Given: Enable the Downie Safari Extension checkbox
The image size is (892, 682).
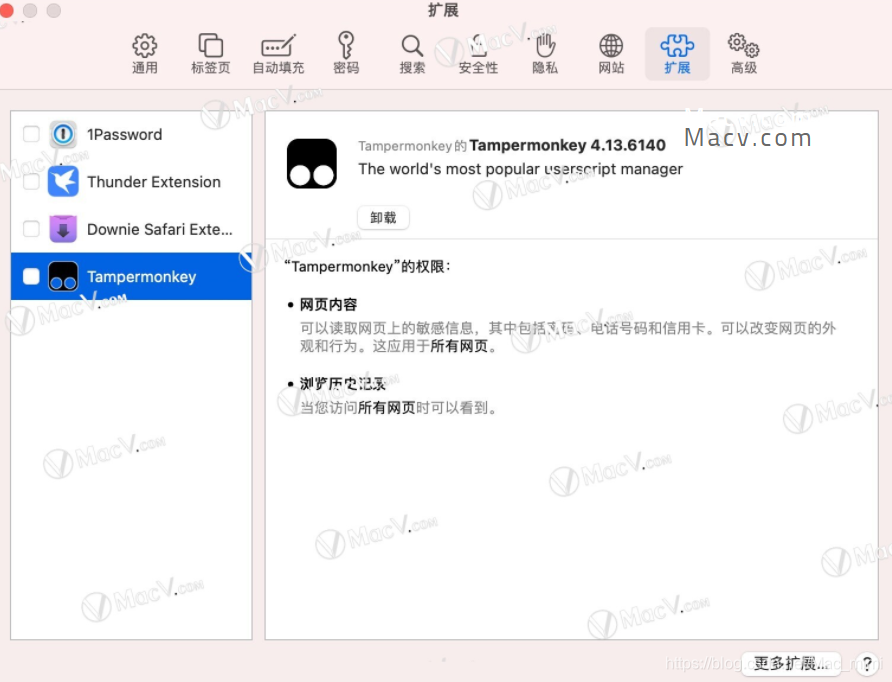Looking at the screenshot, I should tap(31, 229).
